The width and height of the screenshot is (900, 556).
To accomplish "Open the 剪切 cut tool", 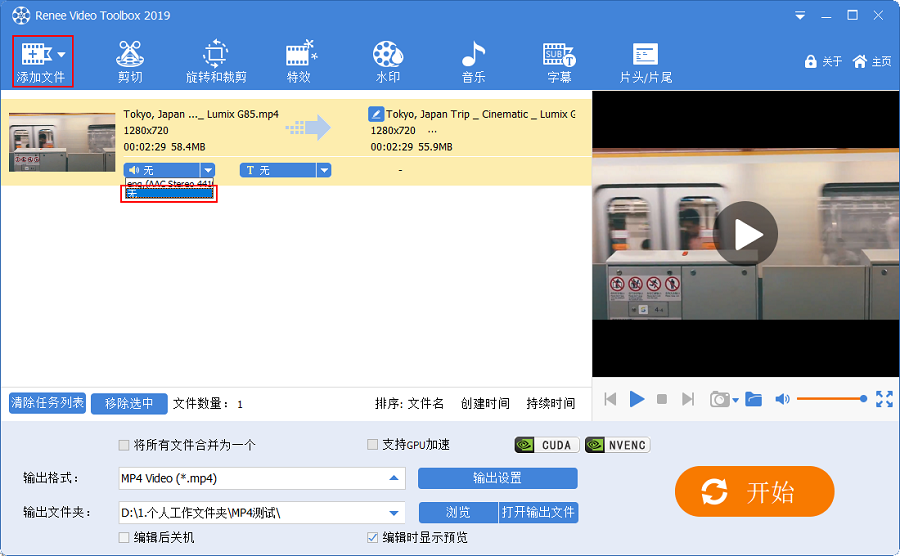I will pos(130,62).
